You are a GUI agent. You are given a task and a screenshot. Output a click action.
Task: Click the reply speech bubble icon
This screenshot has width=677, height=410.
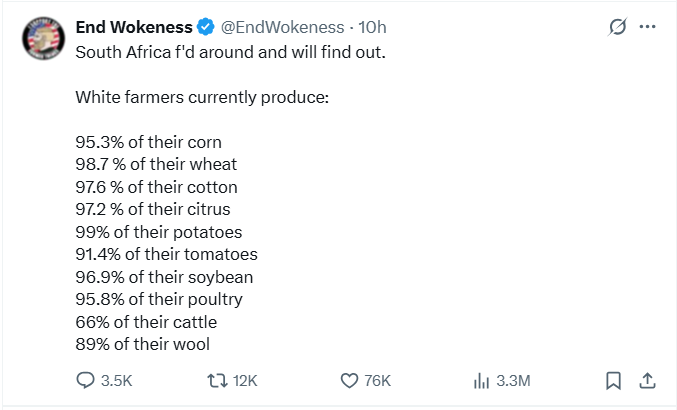point(86,380)
